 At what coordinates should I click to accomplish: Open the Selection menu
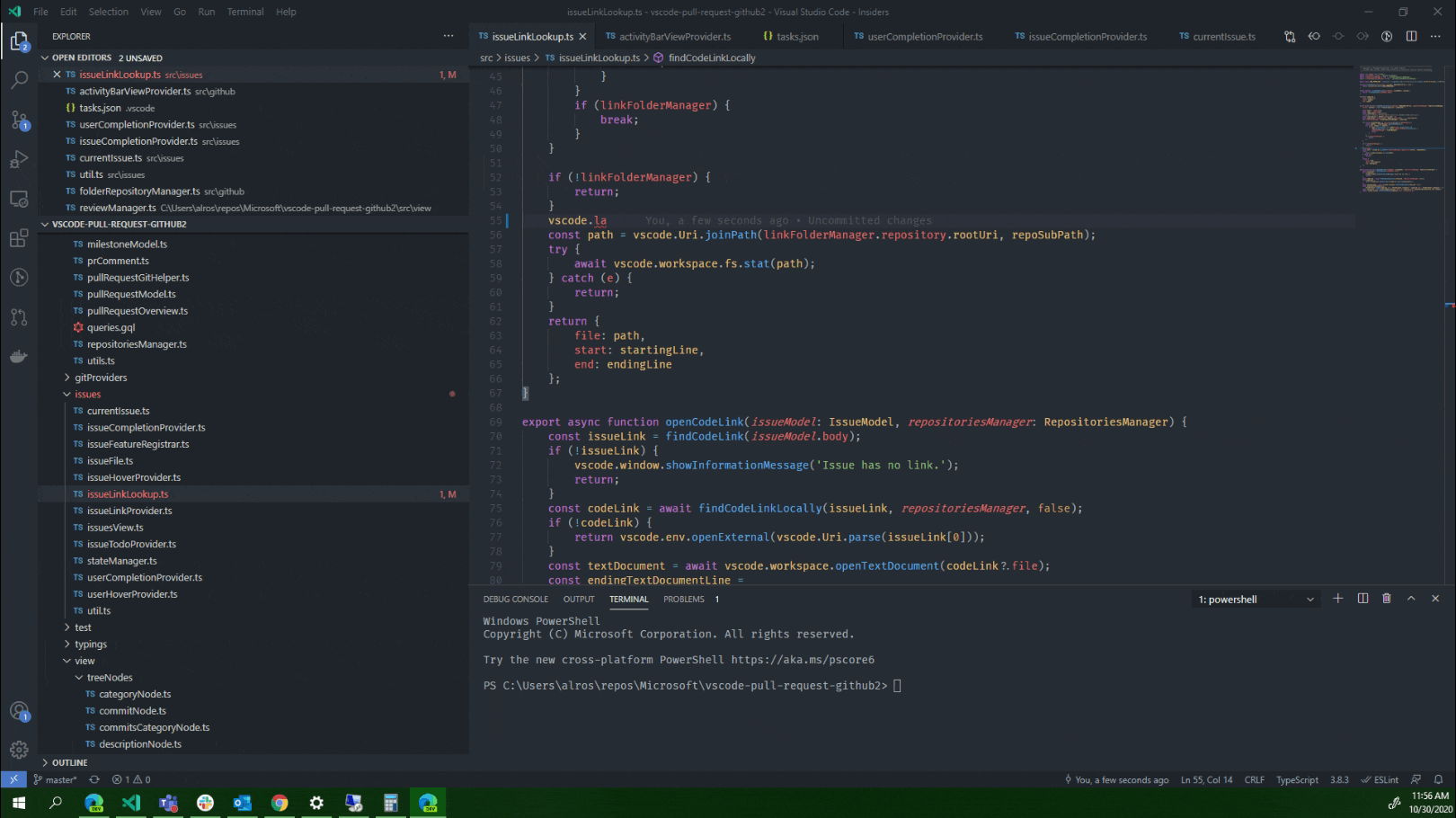point(108,12)
